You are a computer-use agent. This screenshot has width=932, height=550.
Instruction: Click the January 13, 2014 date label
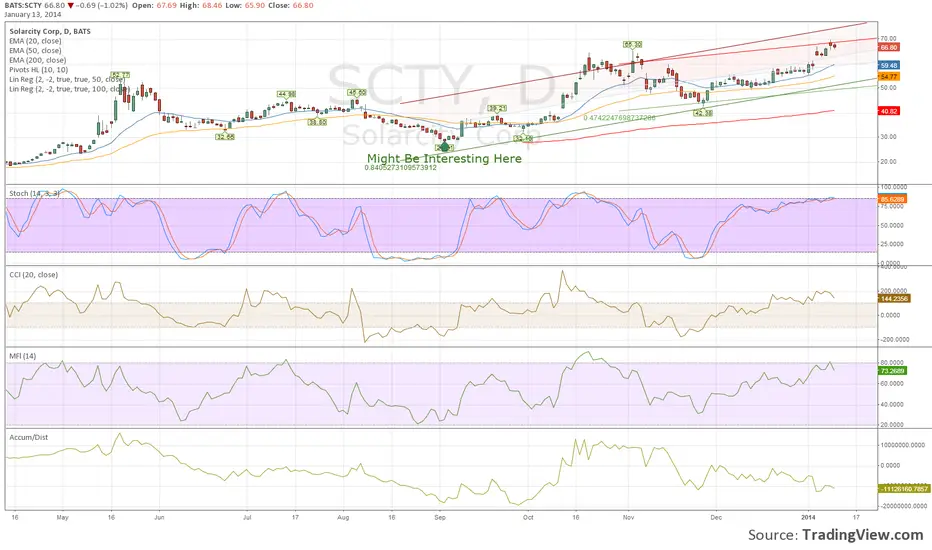(x=32, y=14)
